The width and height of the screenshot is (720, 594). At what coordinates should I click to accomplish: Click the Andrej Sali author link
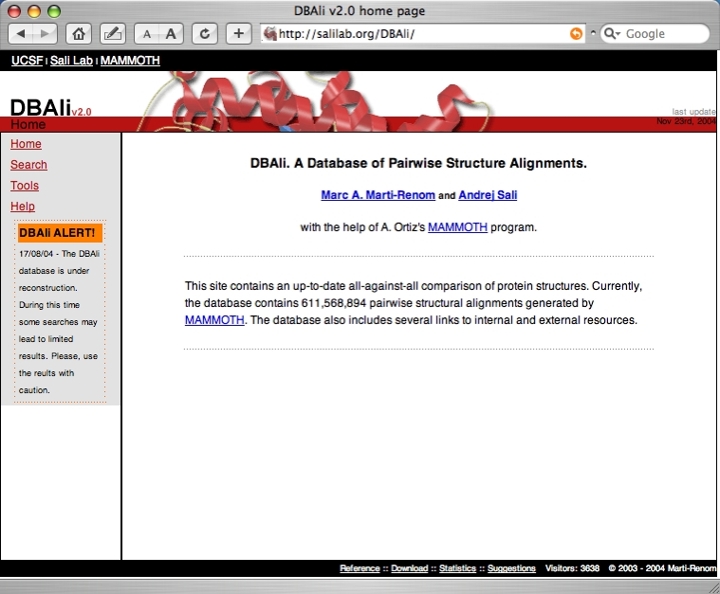[488, 195]
